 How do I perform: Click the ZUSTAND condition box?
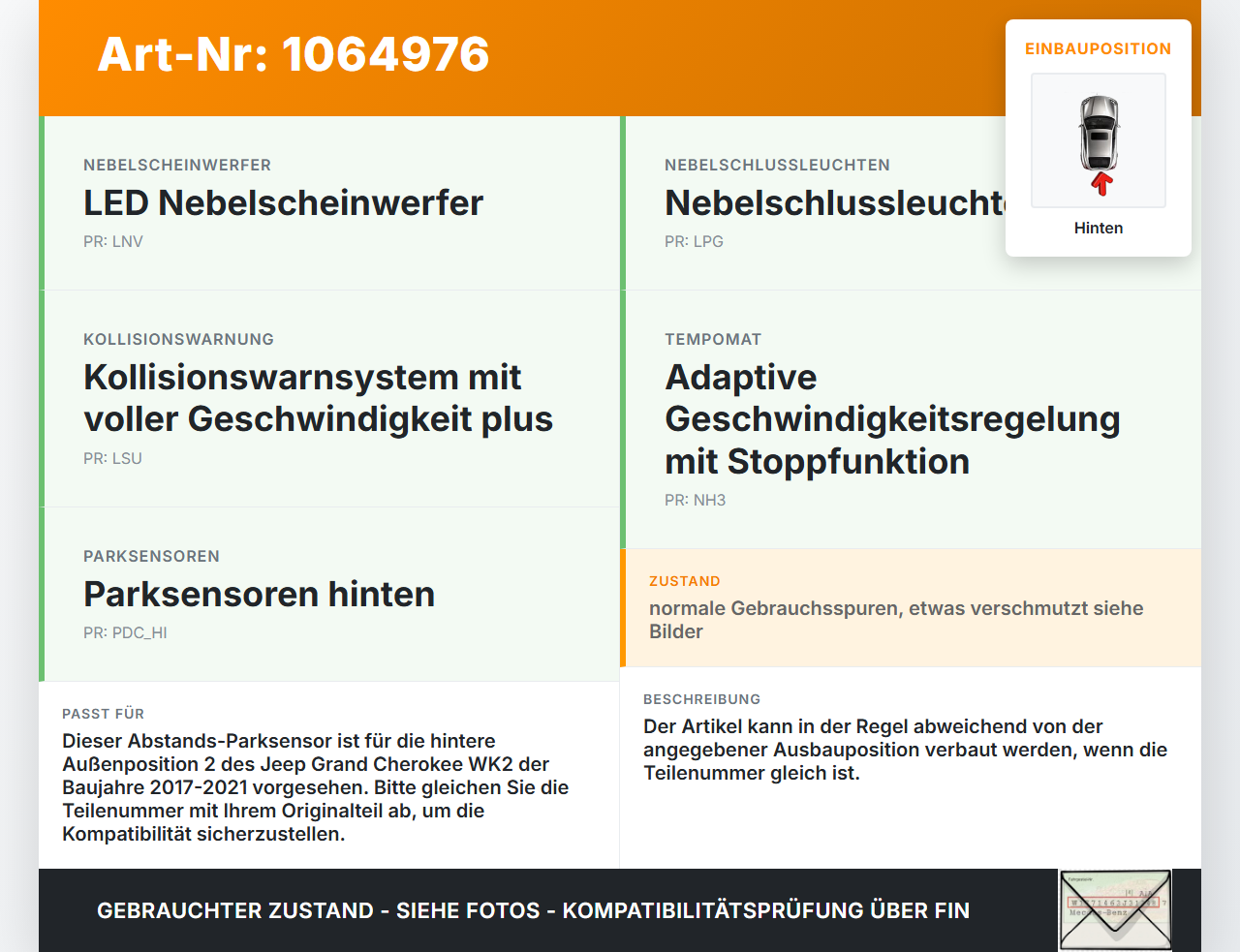pos(911,608)
